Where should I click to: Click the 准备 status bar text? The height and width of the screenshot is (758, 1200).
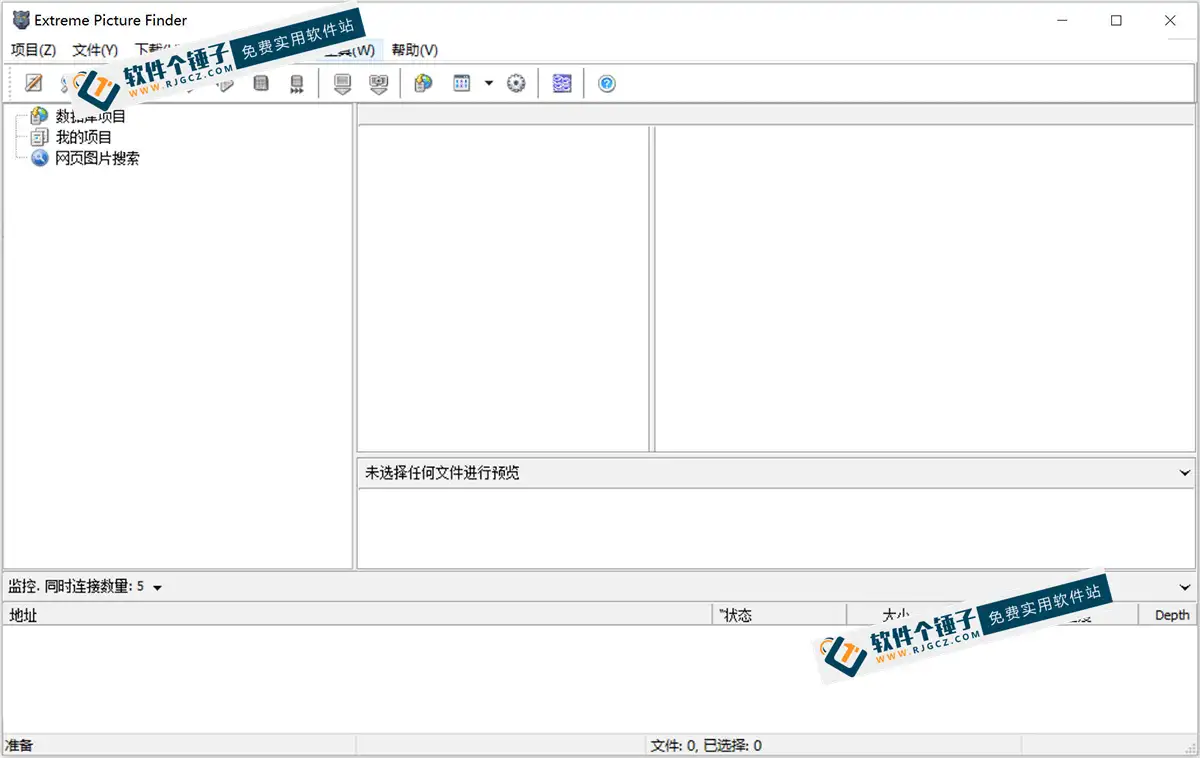click(x=20, y=745)
